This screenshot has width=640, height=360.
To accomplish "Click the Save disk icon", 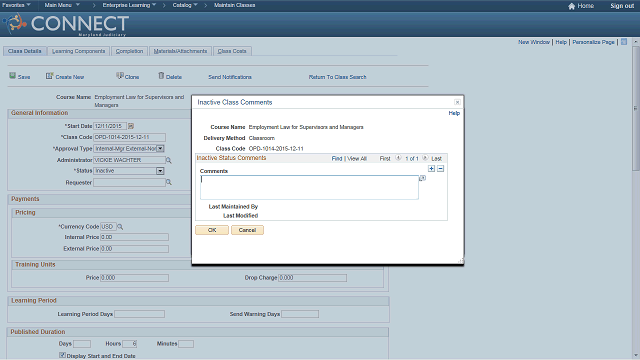I will [x=13, y=76].
